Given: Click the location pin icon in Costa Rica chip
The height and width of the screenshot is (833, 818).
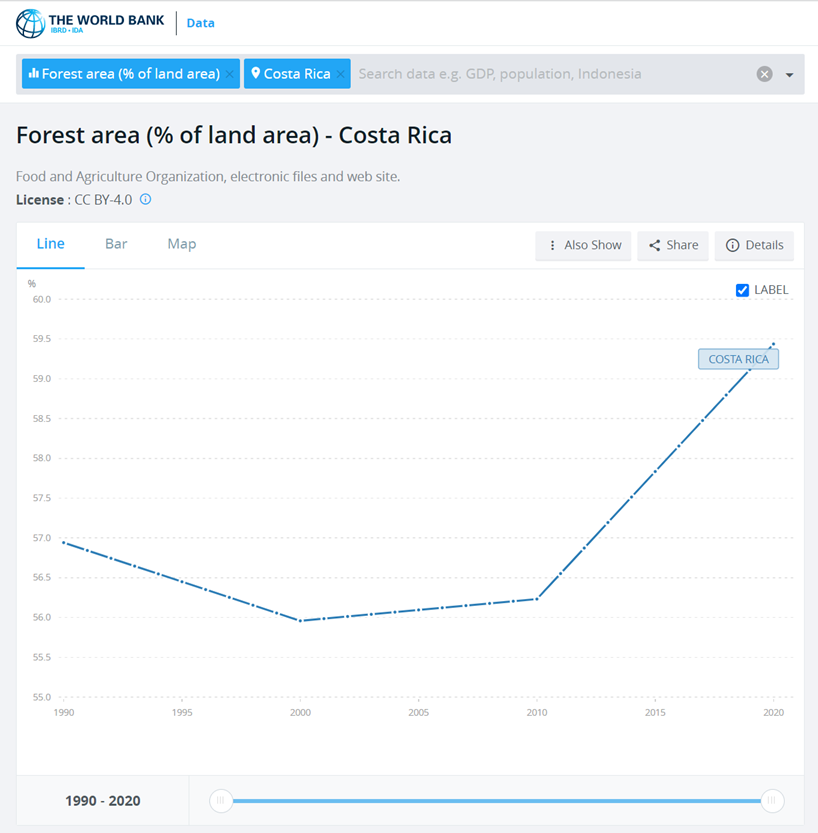Looking at the screenshot, I should click(255, 73).
